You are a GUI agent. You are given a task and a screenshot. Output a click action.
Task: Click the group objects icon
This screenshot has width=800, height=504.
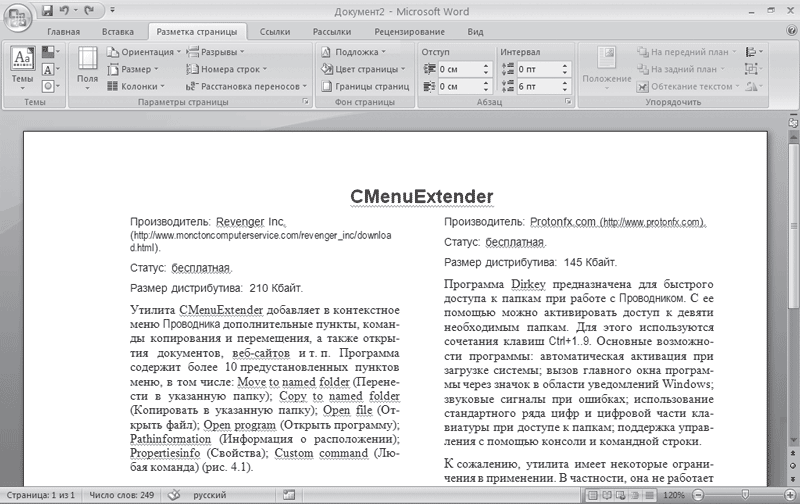pyautogui.click(x=754, y=69)
